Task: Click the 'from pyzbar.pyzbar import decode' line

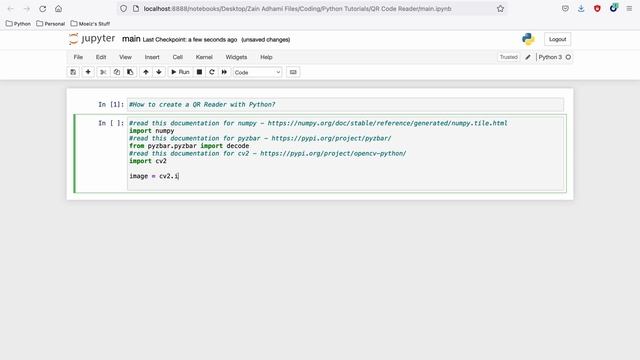Action: [x=189, y=146]
